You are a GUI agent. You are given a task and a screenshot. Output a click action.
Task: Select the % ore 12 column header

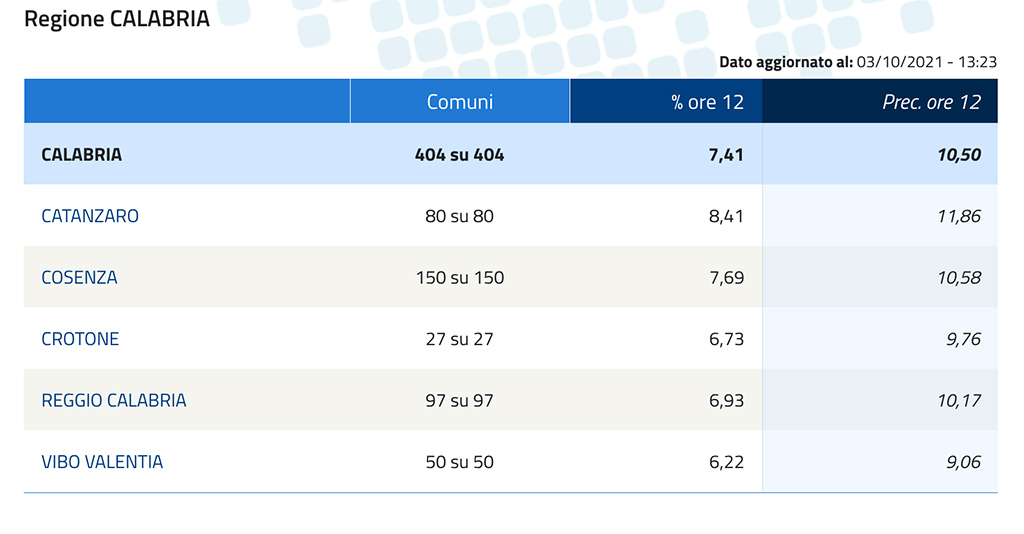tap(708, 102)
